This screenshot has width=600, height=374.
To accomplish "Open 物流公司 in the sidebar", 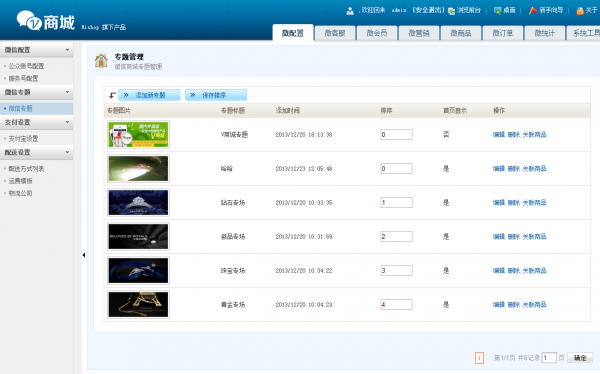I will pyautogui.click(x=21, y=193).
